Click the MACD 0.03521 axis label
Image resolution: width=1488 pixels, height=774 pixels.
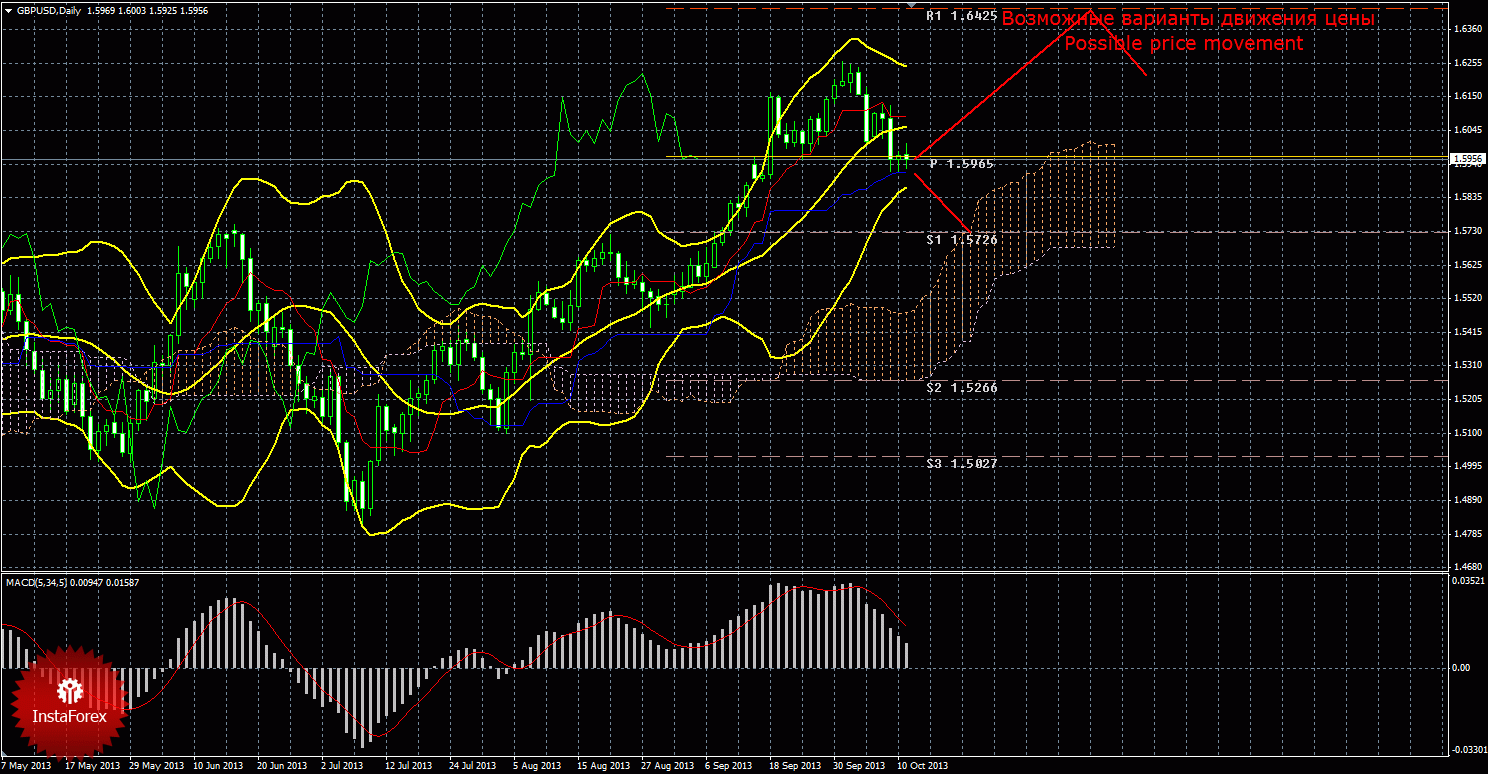(x=1466, y=580)
